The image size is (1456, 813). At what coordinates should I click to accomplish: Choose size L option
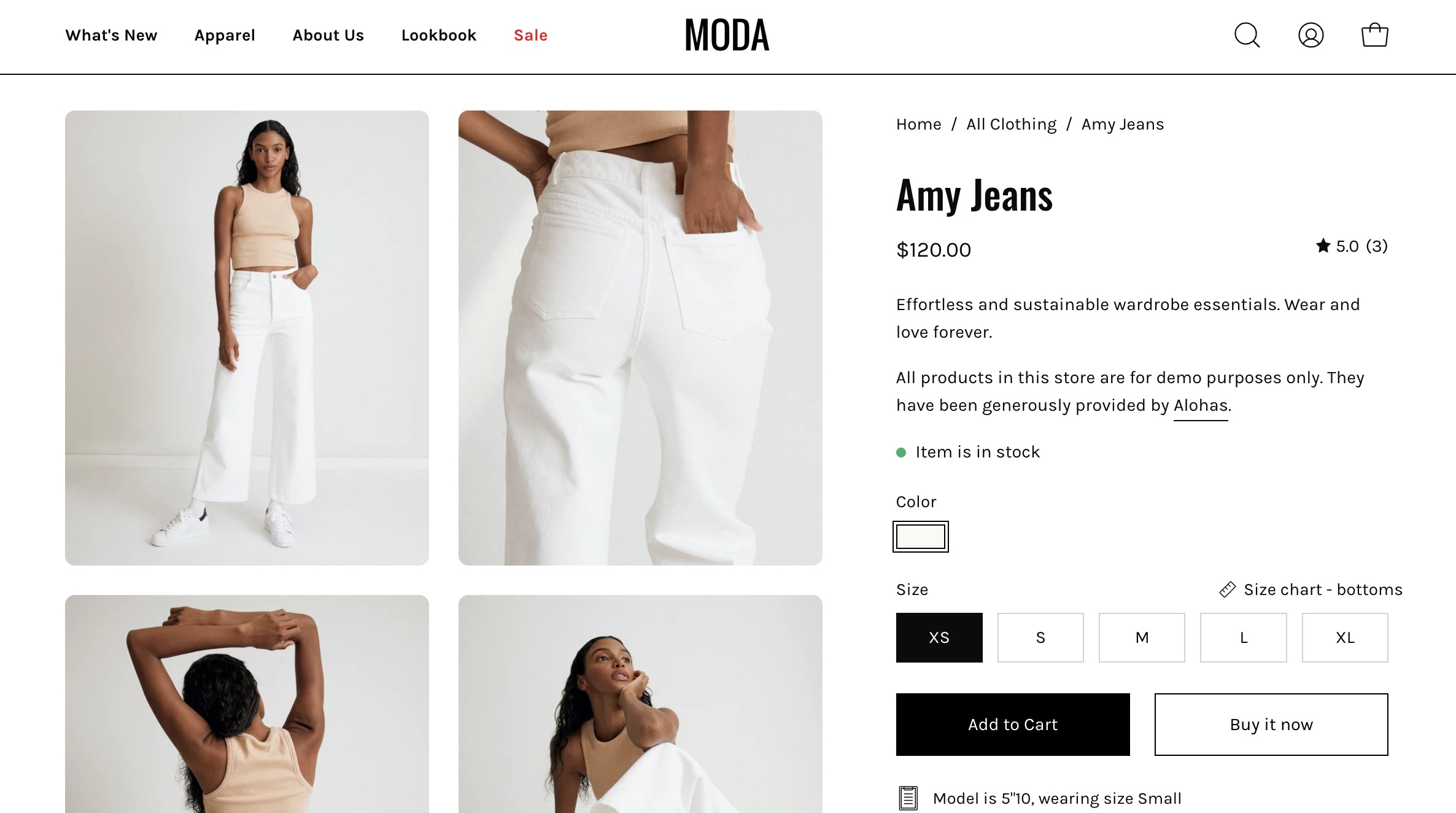tap(1244, 637)
